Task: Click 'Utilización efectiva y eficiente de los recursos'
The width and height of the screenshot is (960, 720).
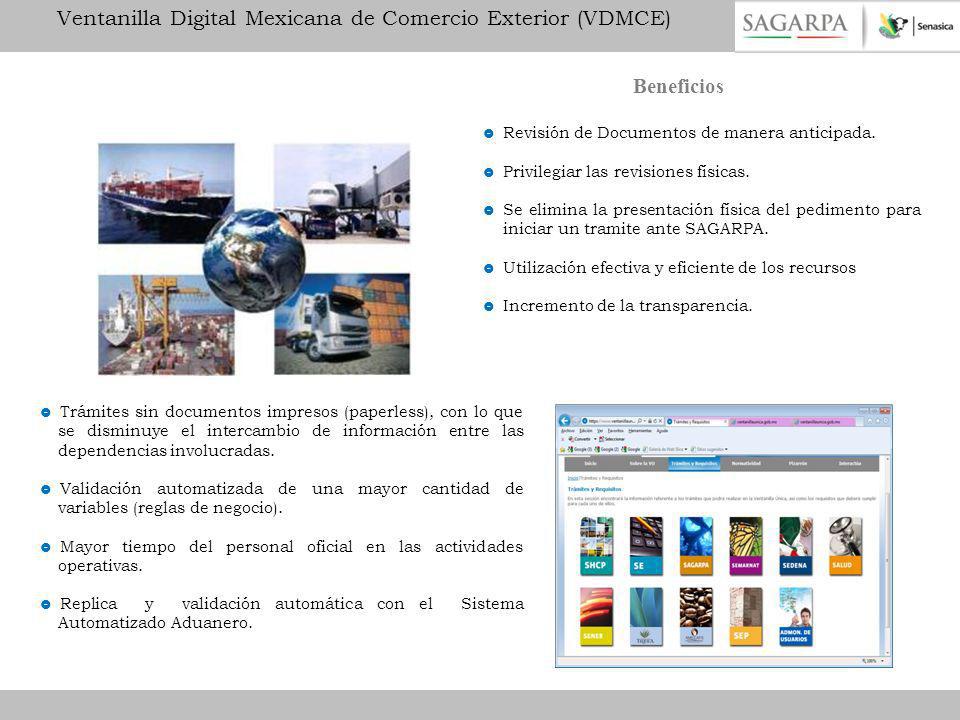Action: (x=679, y=268)
